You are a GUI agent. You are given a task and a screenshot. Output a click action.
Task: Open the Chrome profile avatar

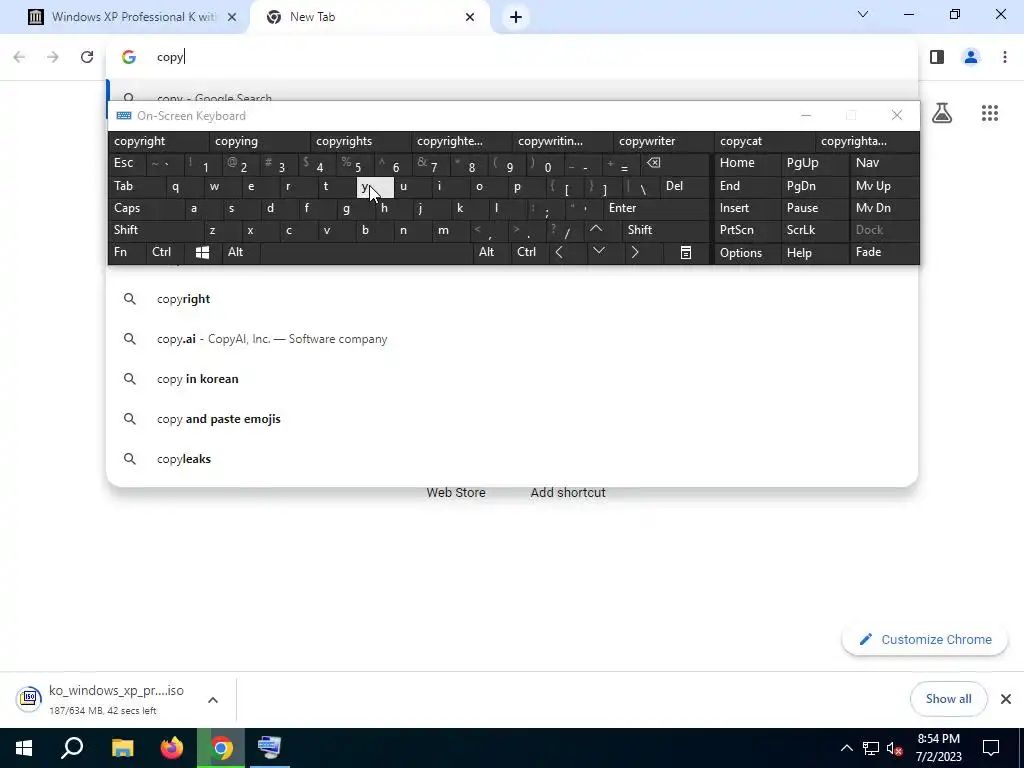pos(971,57)
